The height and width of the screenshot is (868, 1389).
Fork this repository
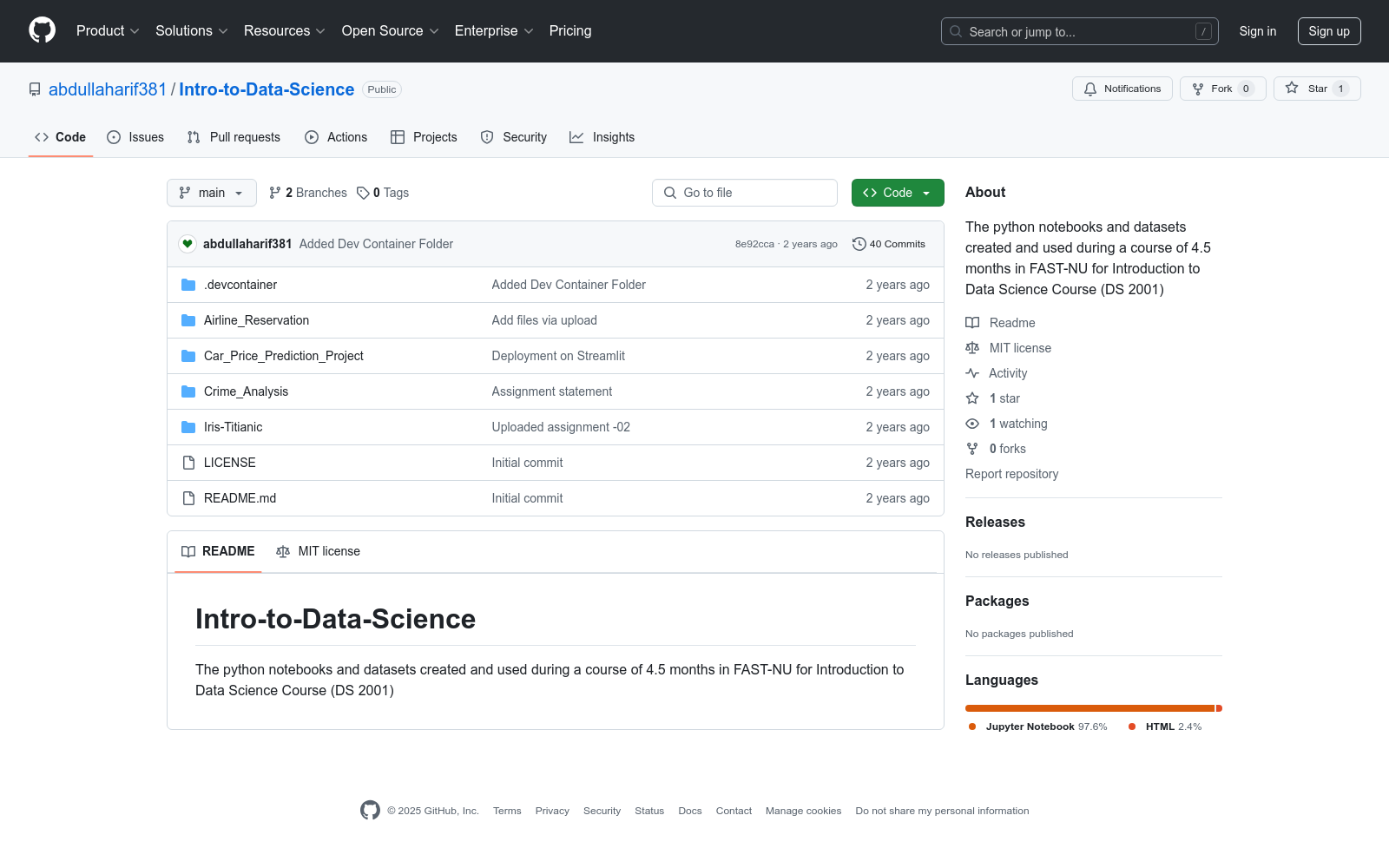tap(1223, 89)
